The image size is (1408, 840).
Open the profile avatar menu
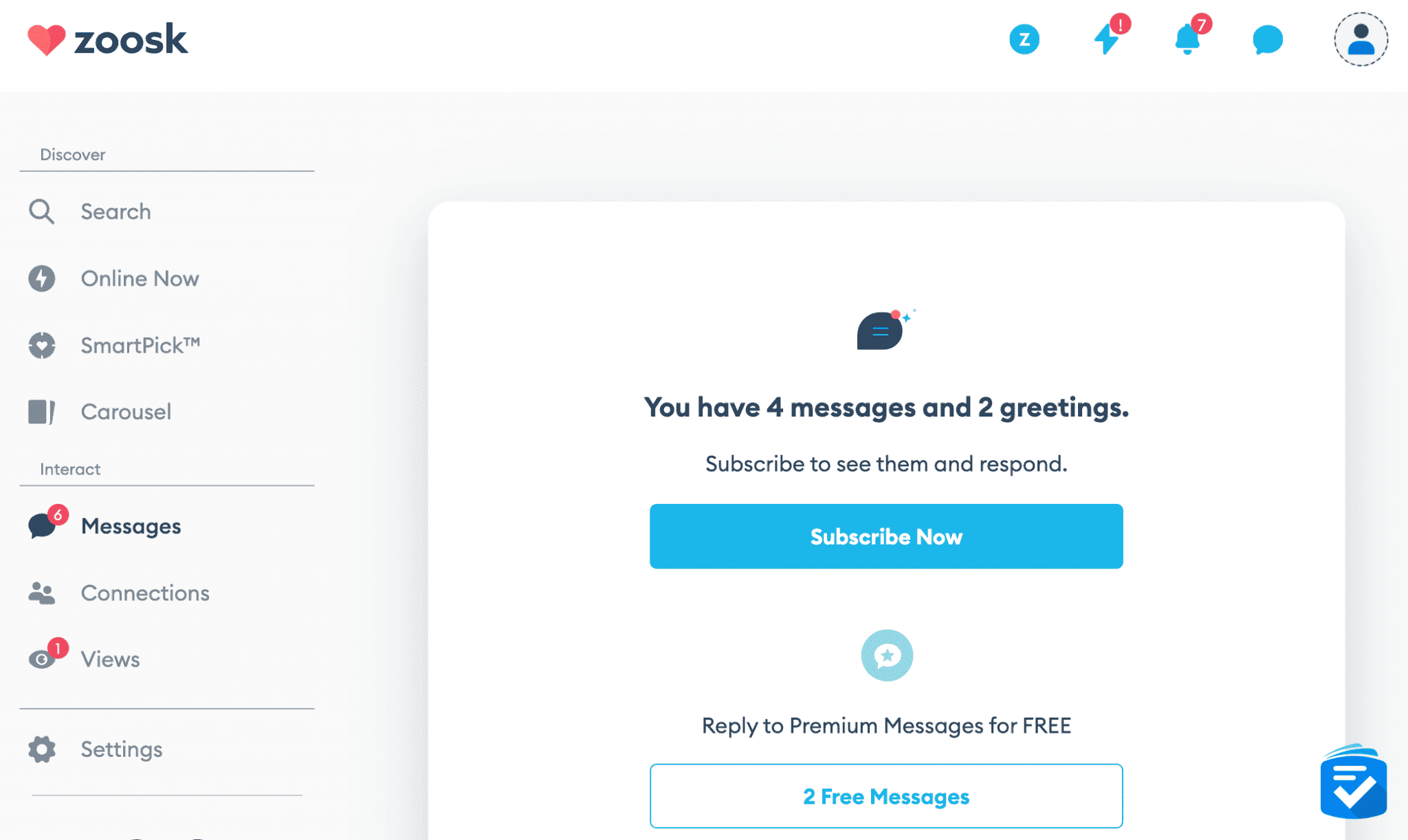(1361, 40)
